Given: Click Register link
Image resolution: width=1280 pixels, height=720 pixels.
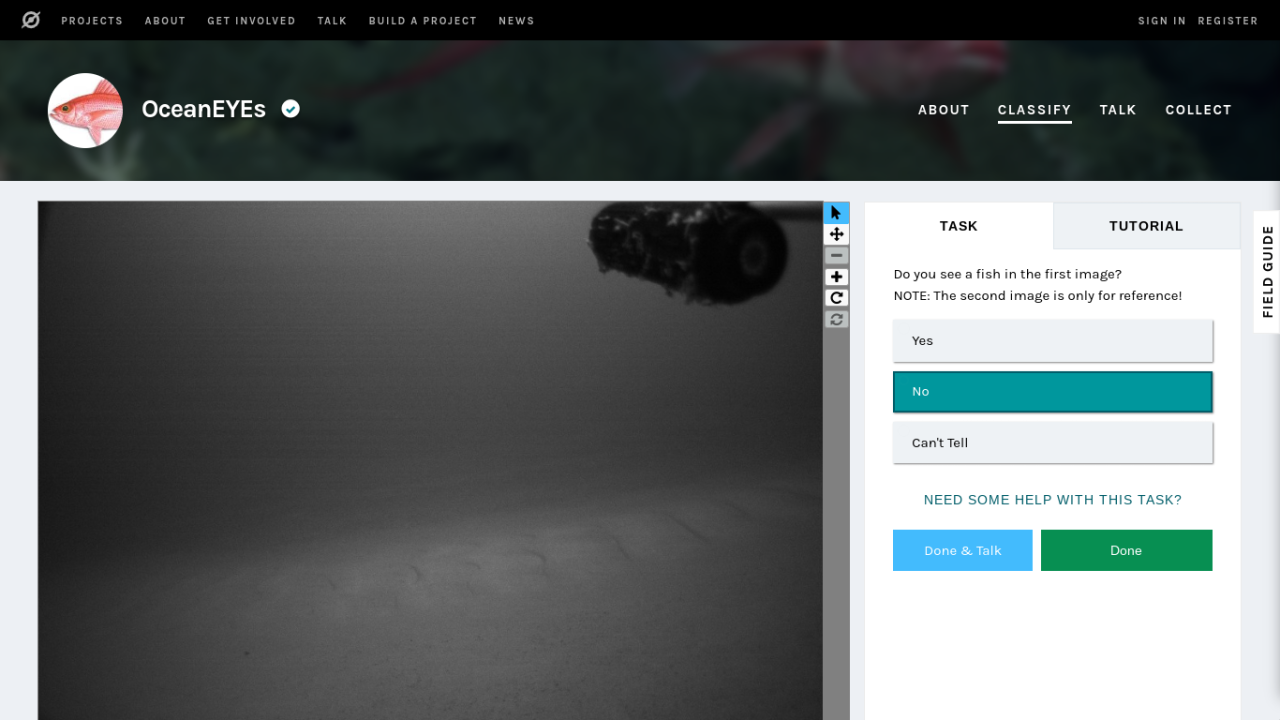Looking at the screenshot, I should point(1228,20).
